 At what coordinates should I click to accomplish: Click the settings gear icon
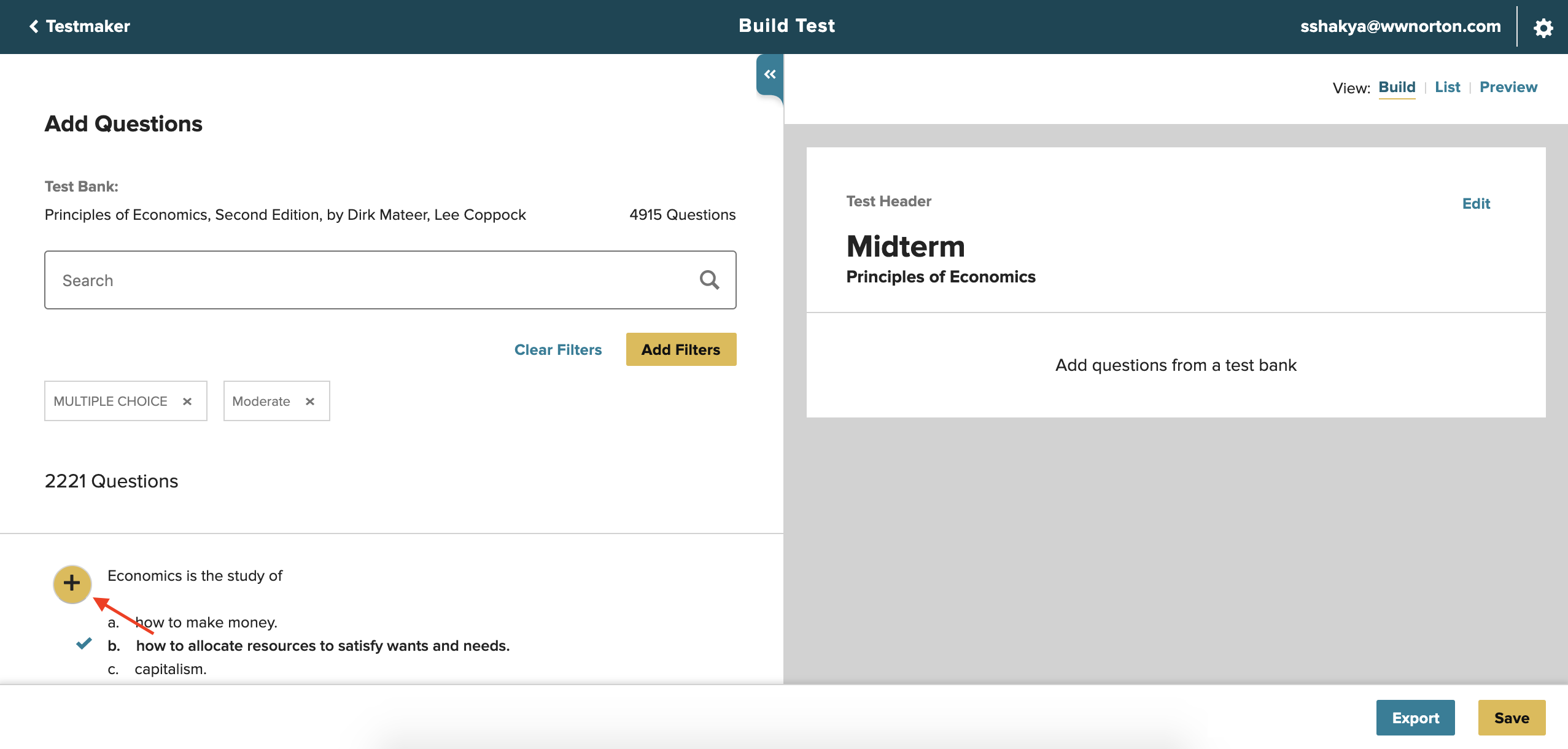1543,28
